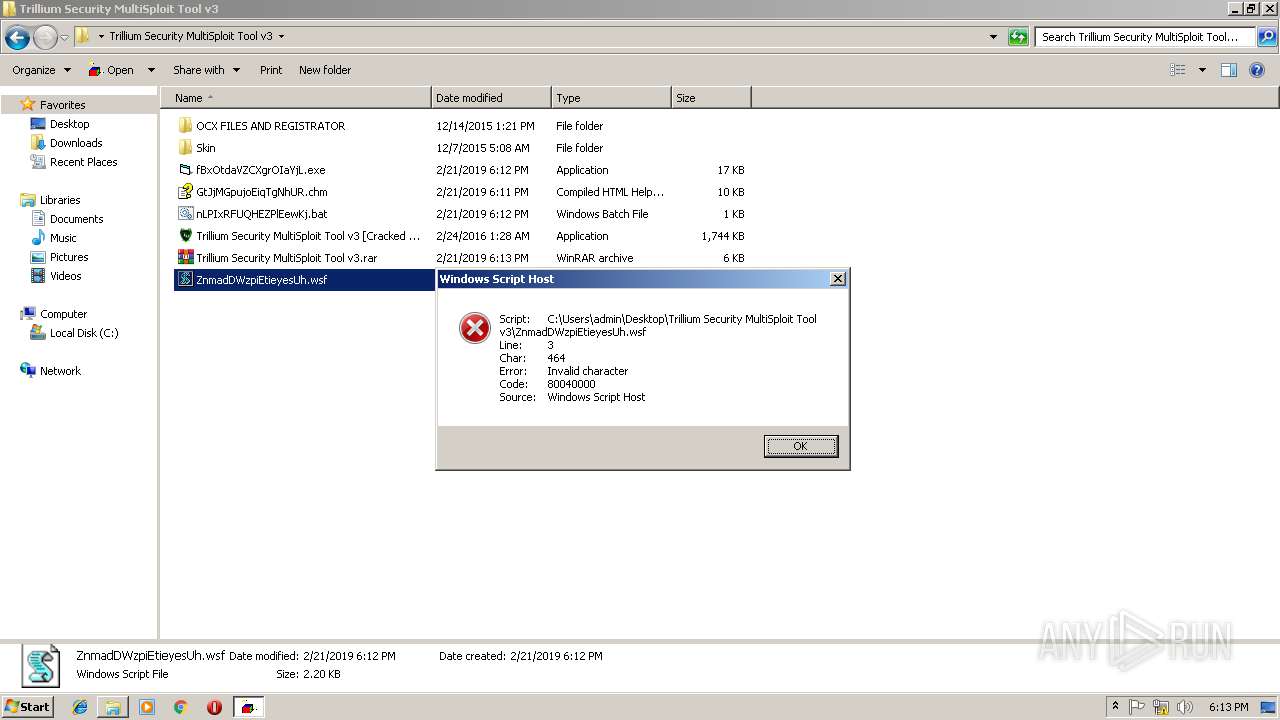
Task: Click the network tray icon
Action: (x=1161, y=707)
